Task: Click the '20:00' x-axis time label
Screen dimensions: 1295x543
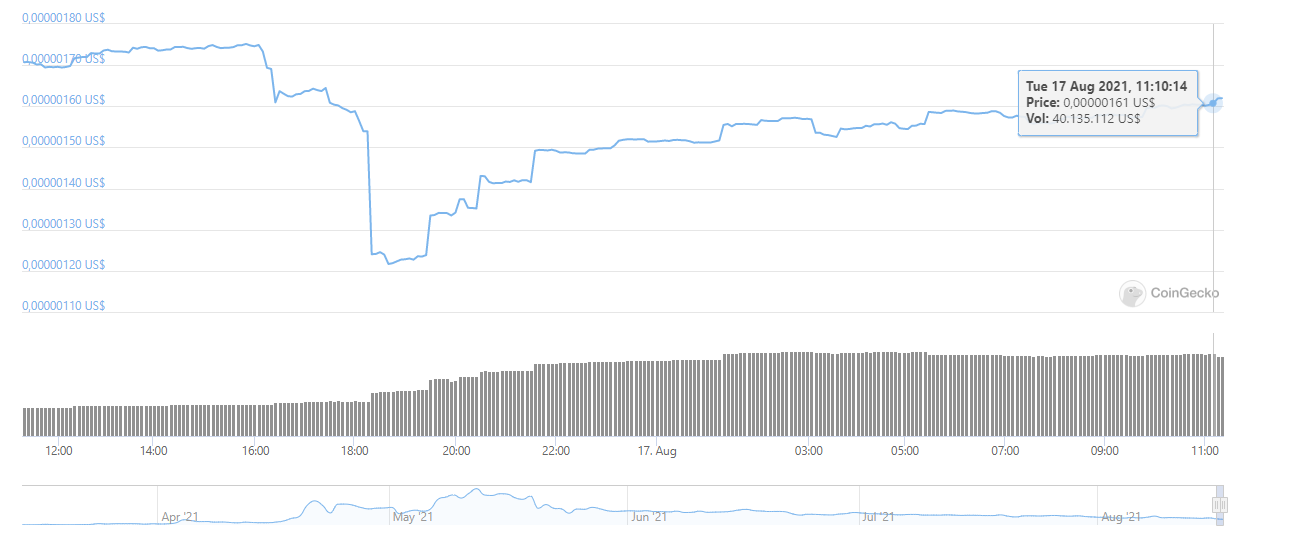Action: coord(456,451)
